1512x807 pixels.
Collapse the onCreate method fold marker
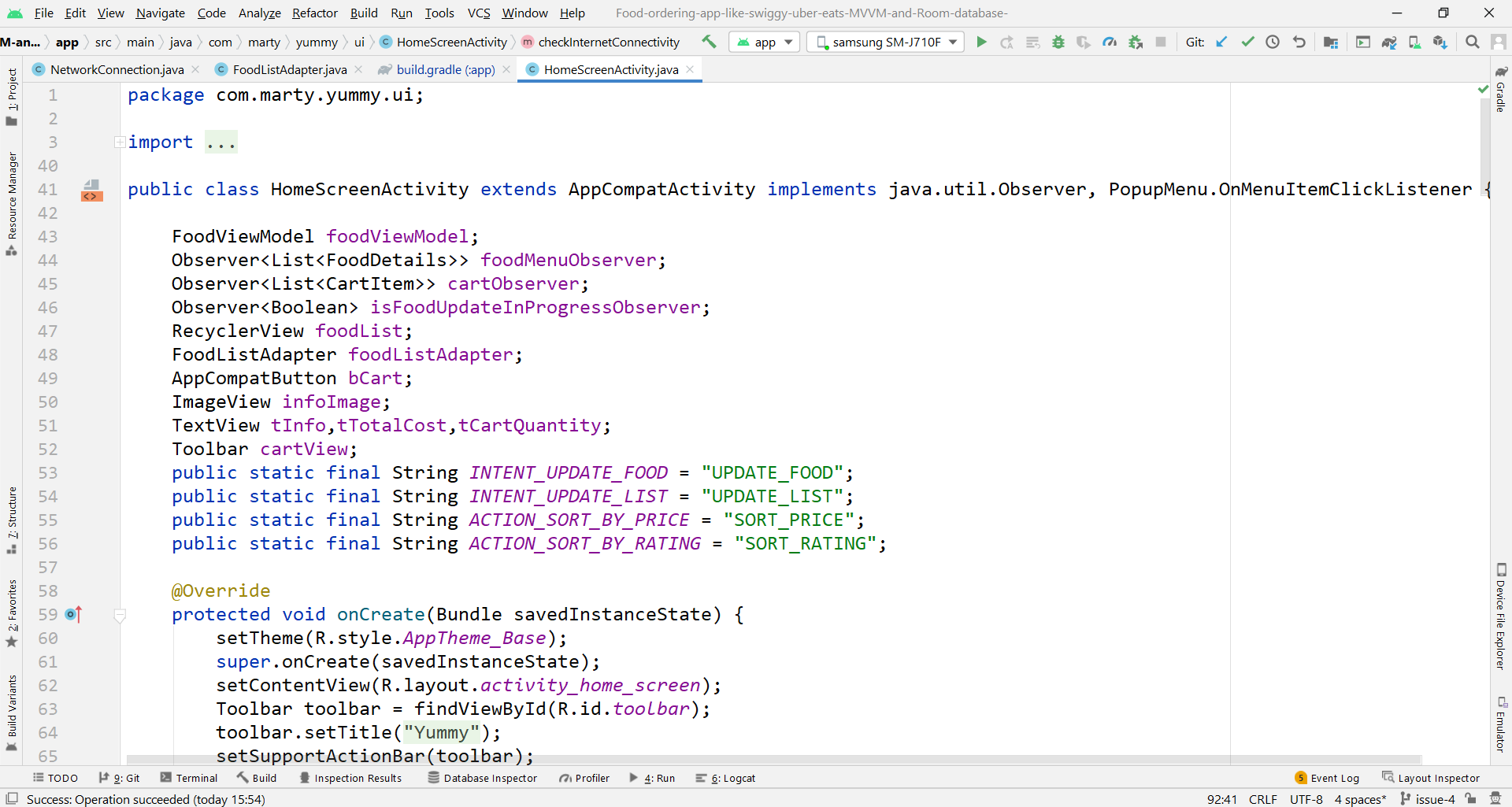[120, 615]
